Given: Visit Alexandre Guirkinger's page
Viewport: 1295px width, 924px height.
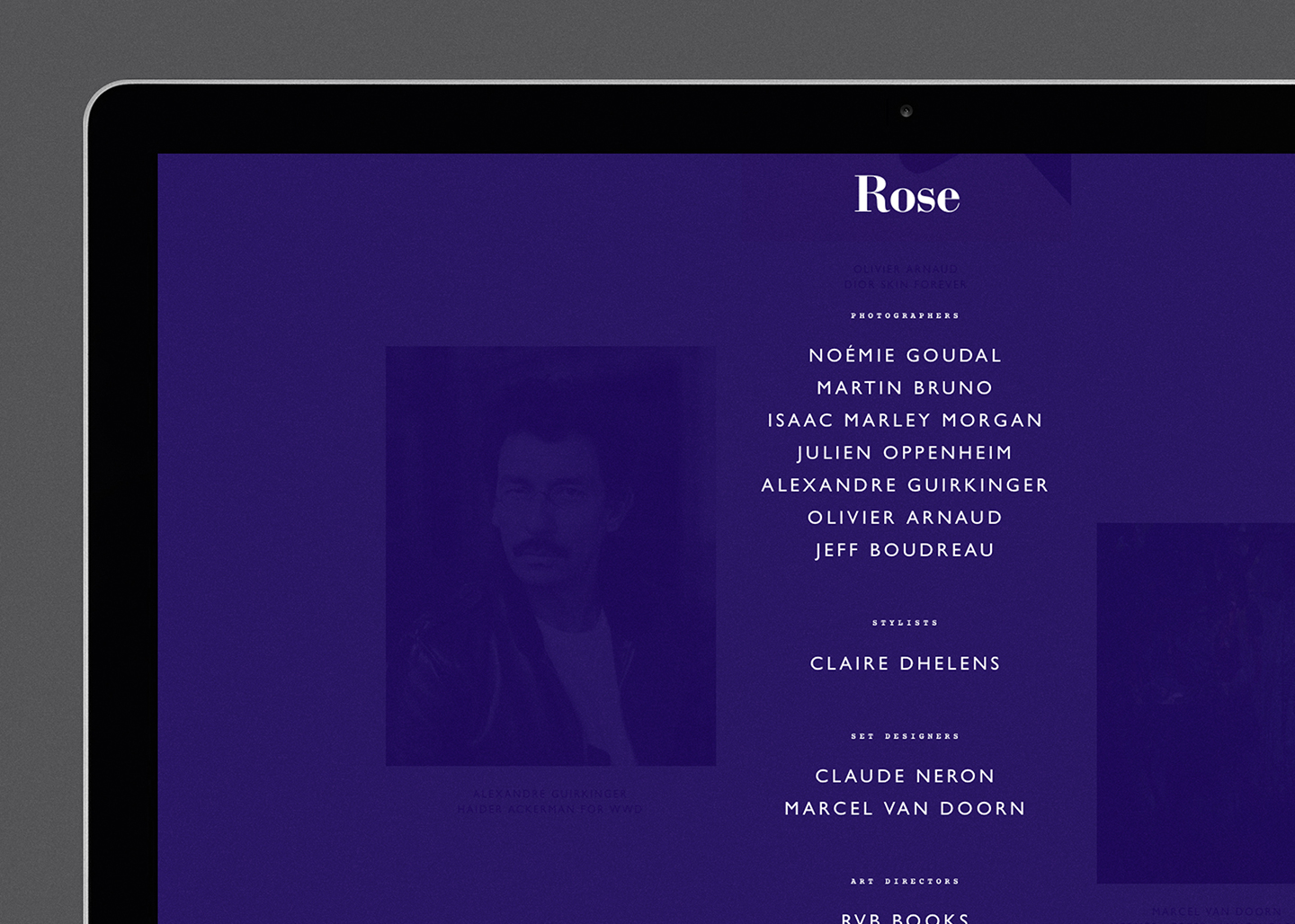Looking at the screenshot, I should point(905,485).
